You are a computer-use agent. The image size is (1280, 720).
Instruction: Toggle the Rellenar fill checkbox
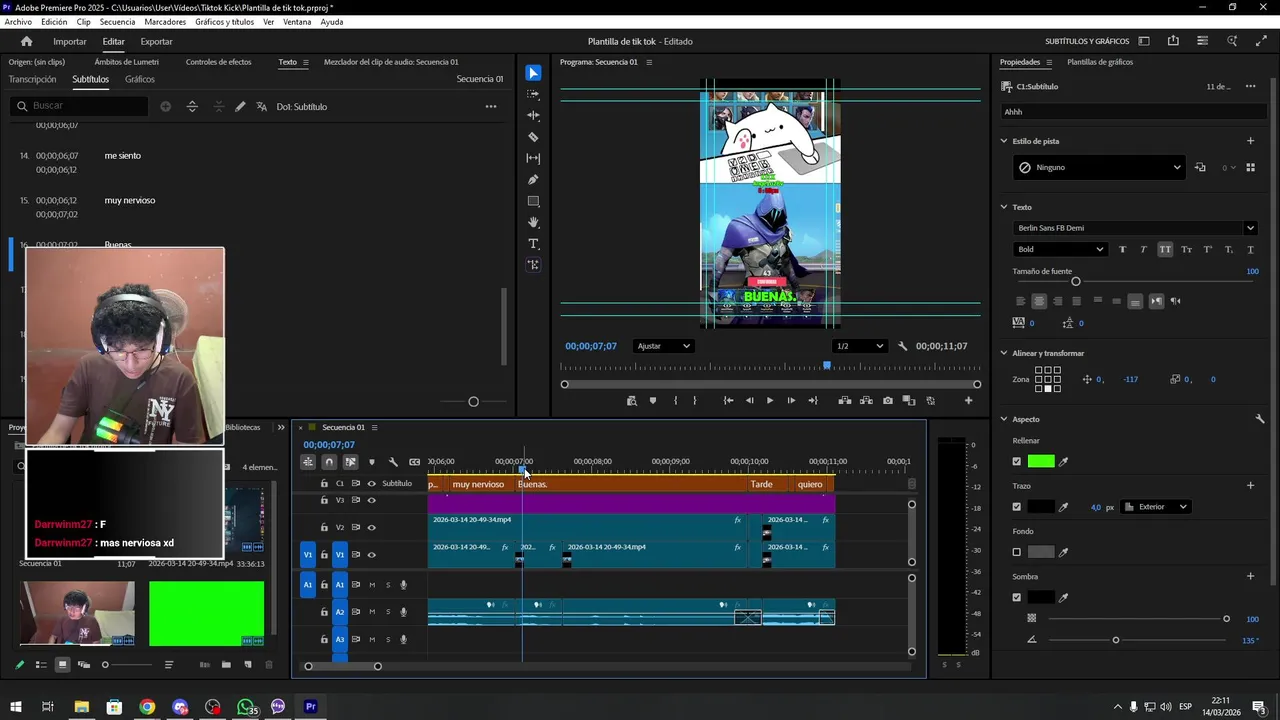(x=1017, y=461)
